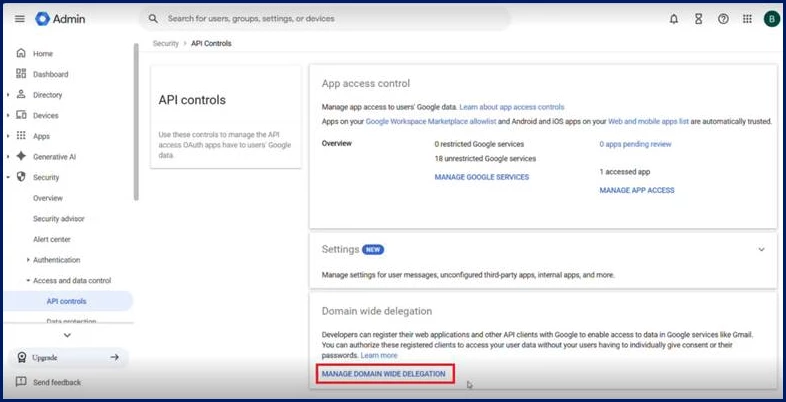Click the sidebar vertical scrollbar
This screenshot has height=402, width=786.
click(136, 122)
